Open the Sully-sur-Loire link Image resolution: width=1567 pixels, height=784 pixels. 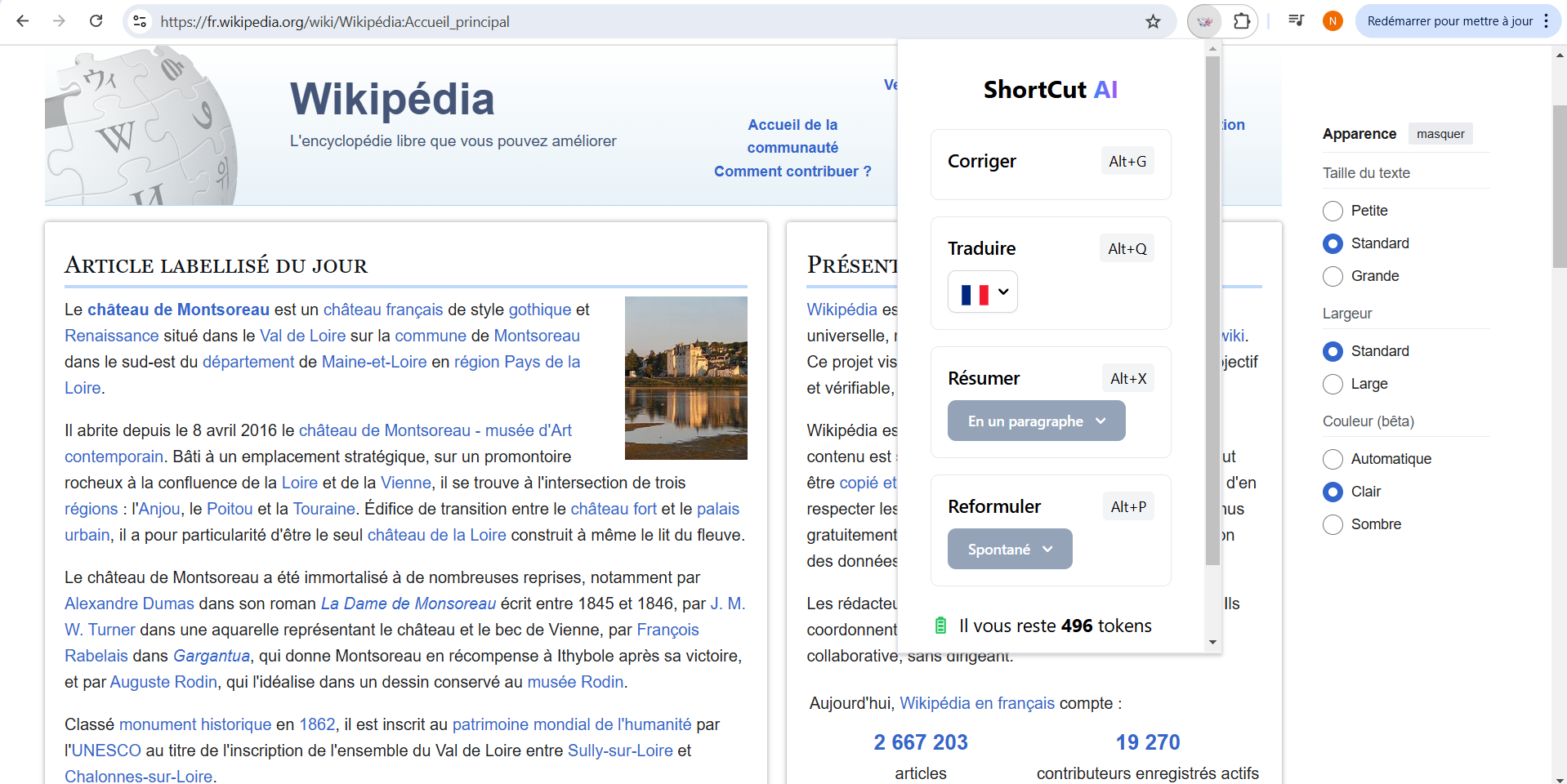(620, 751)
